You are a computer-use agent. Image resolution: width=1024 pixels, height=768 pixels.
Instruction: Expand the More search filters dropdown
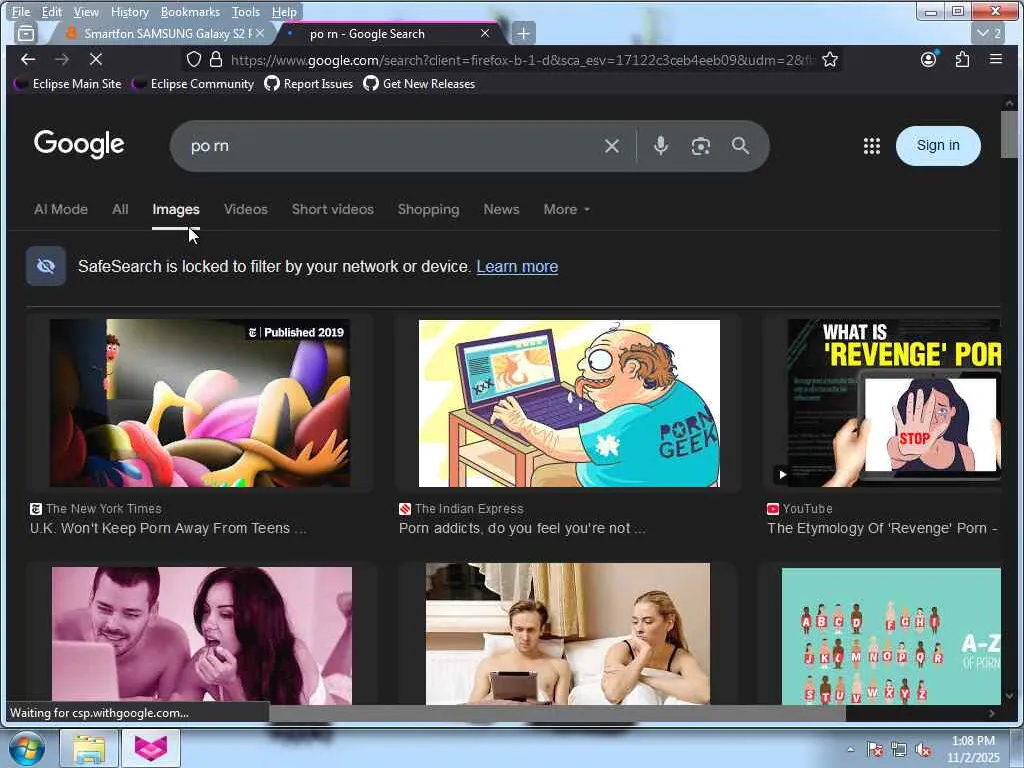click(x=566, y=210)
